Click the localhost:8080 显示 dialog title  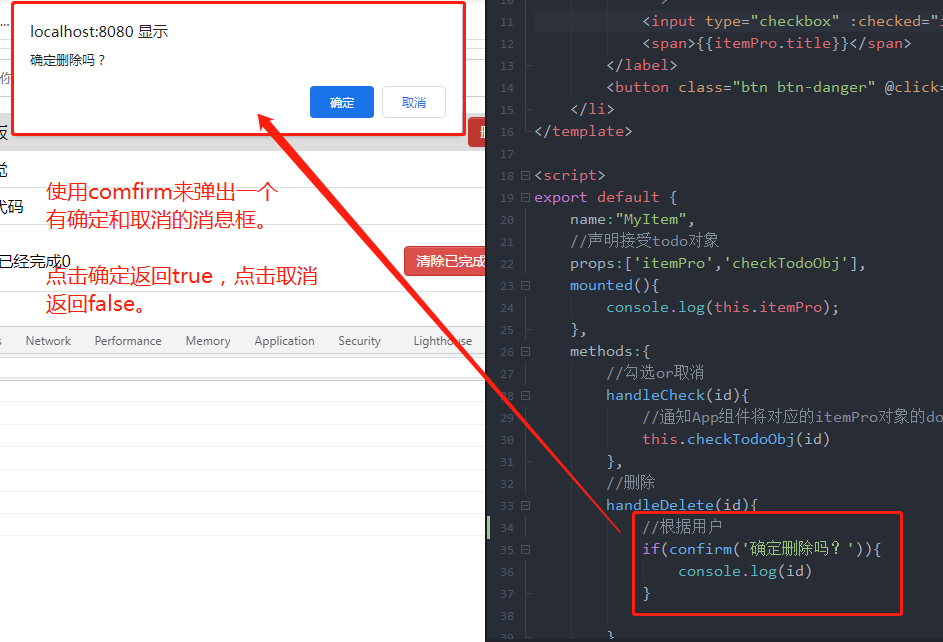pos(99,31)
